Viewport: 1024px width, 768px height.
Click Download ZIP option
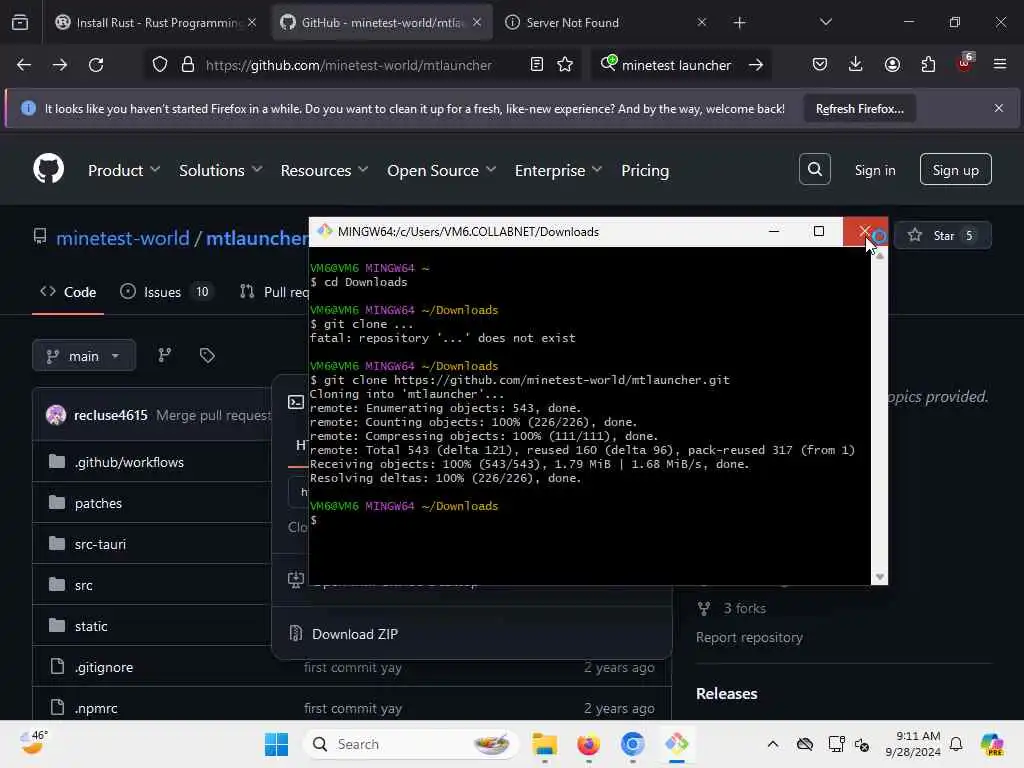click(355, 634)
